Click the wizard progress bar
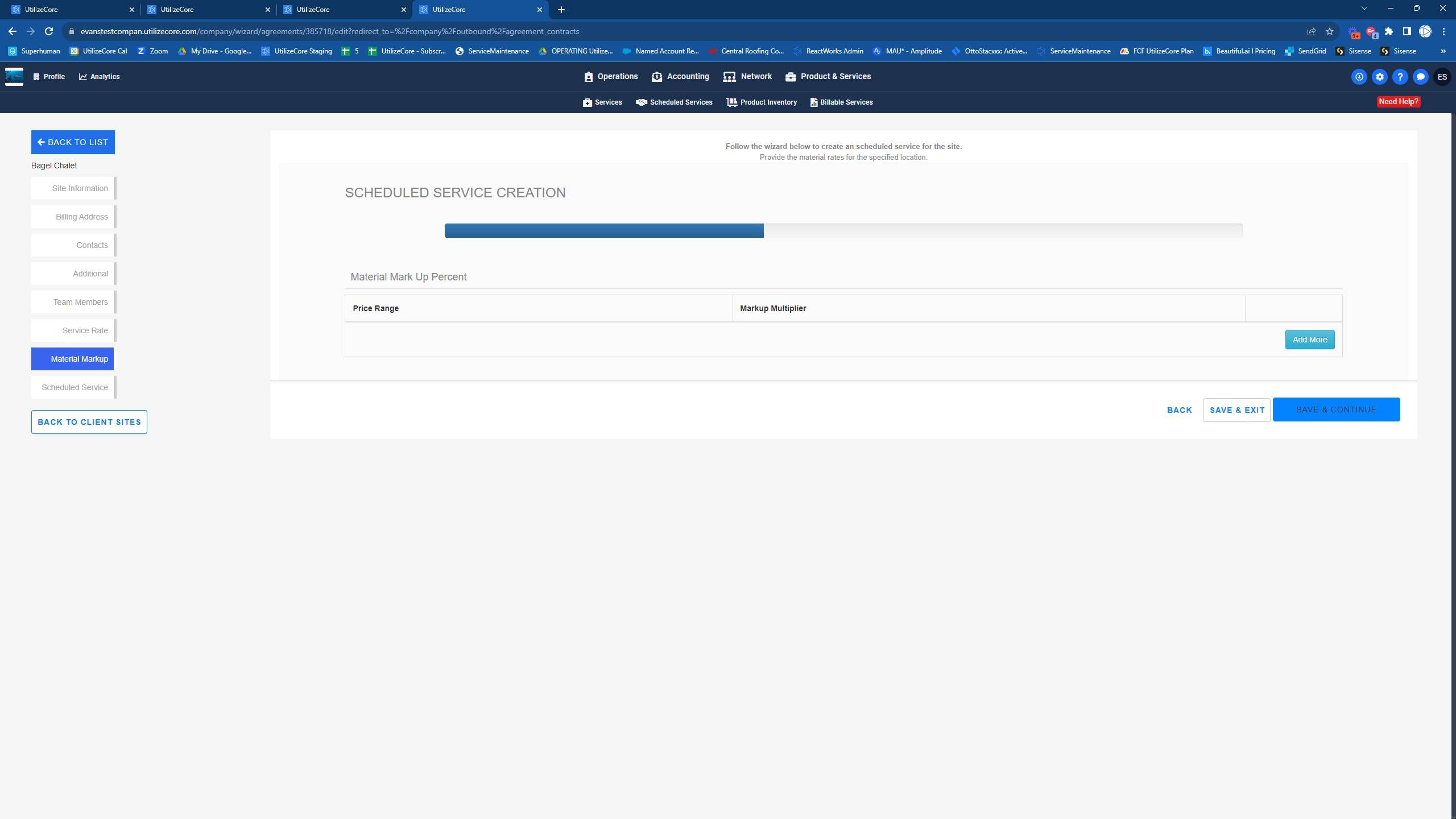Screen dimensions: 1456x819 (x=843, y=230)
